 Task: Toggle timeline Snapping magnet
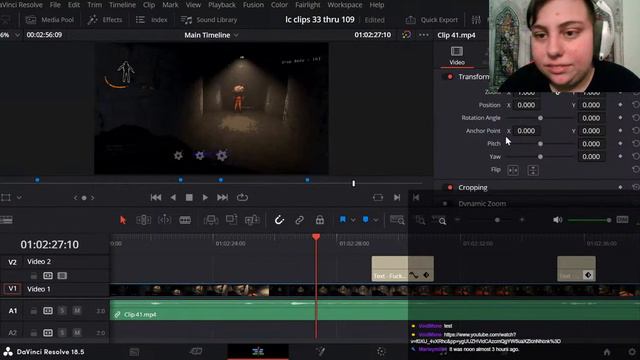point(279,220)
